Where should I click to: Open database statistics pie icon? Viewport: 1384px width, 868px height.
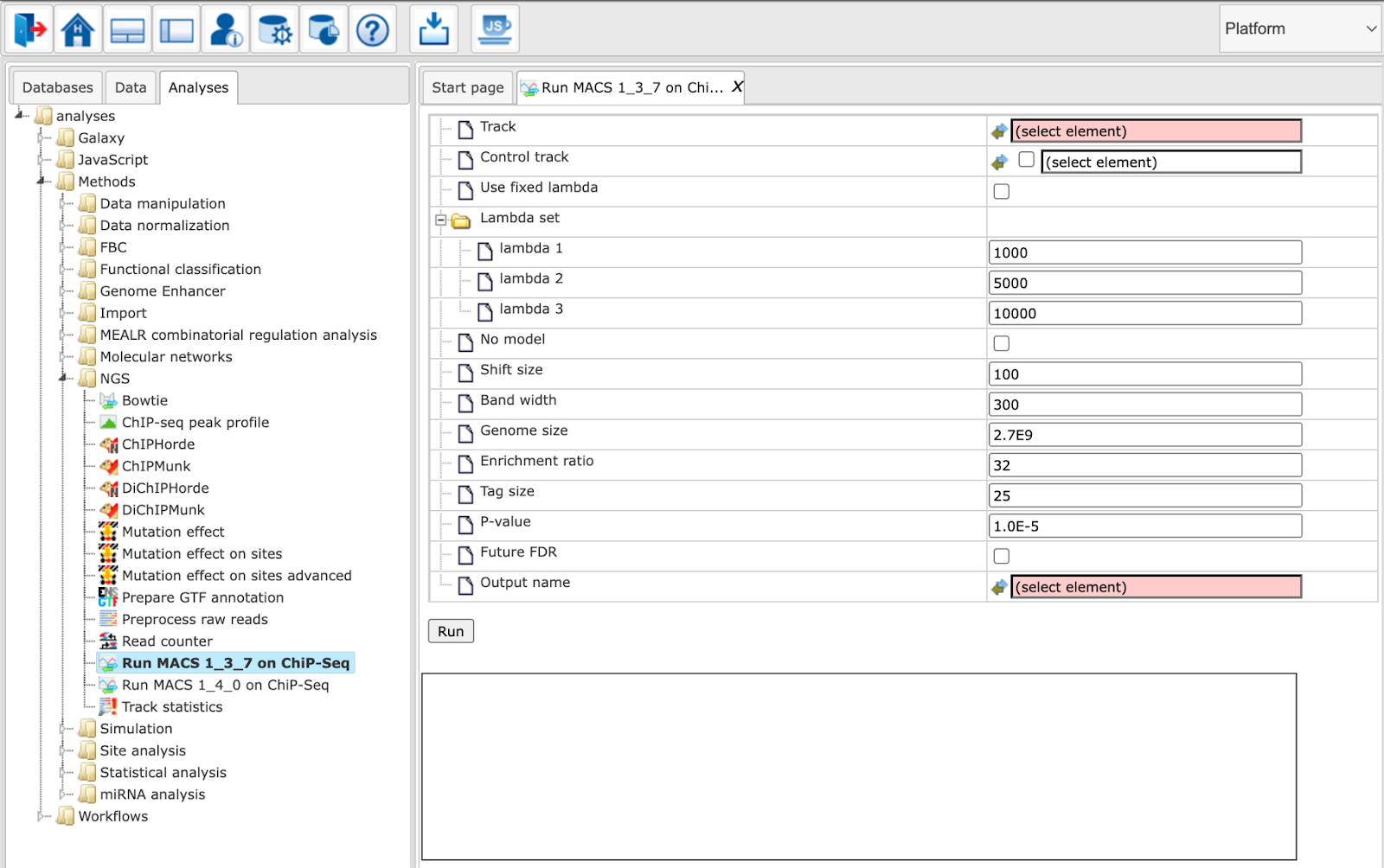[324, 29]
